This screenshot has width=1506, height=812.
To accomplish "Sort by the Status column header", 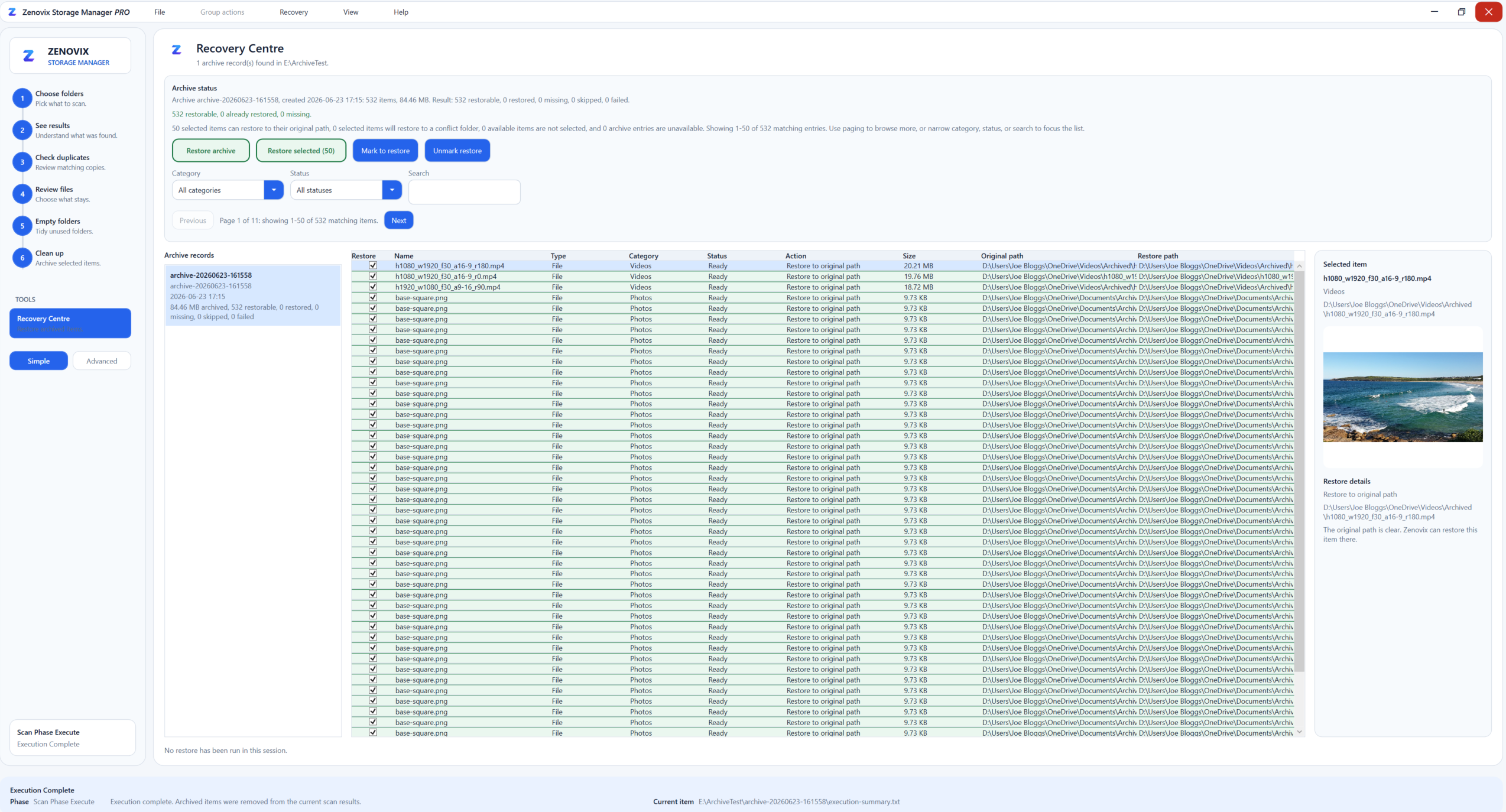I will click(x=716, y=255).
